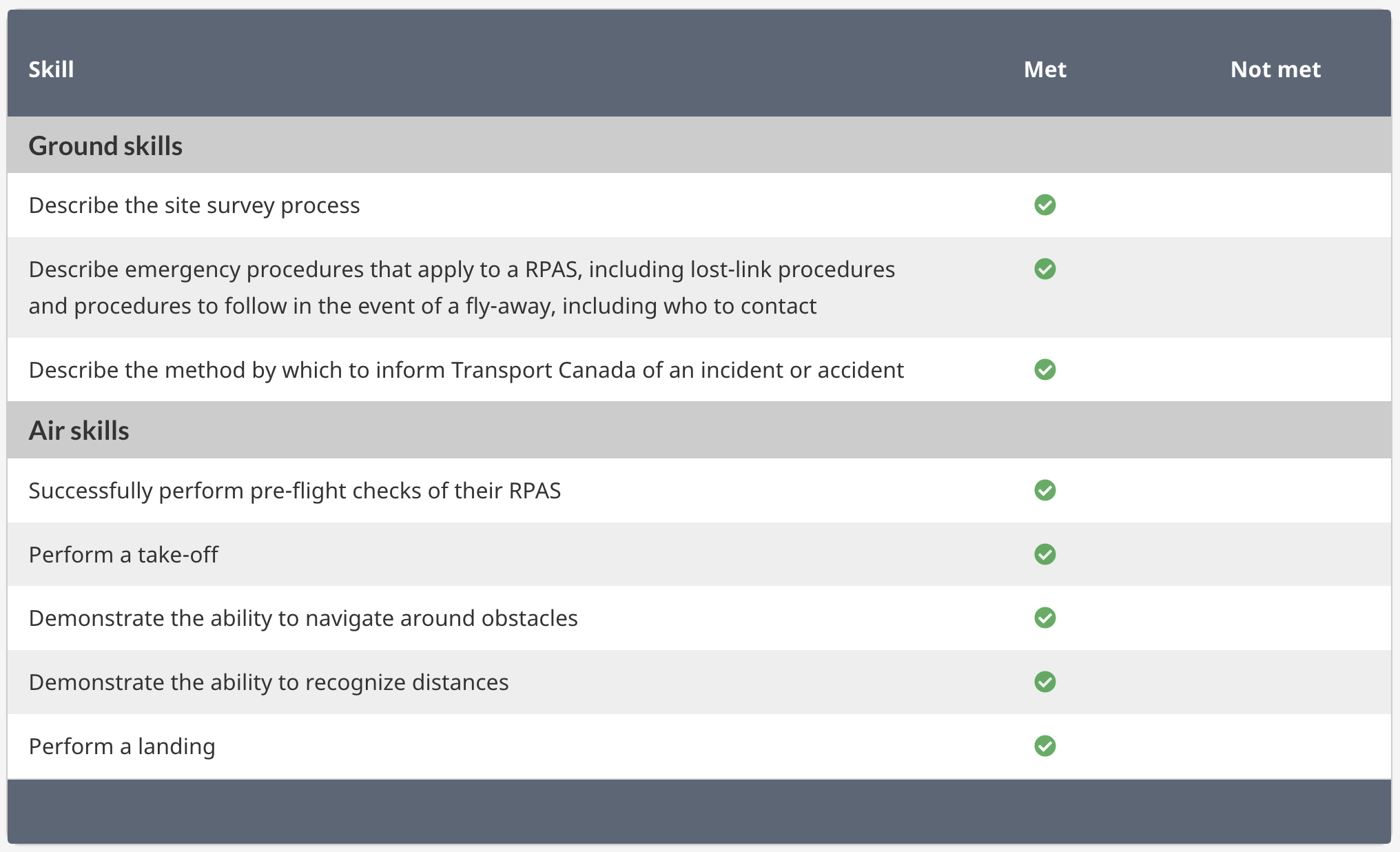Click the Met checkmark for perform a landing
The image size is (1400, 852).
point(1044,746)
